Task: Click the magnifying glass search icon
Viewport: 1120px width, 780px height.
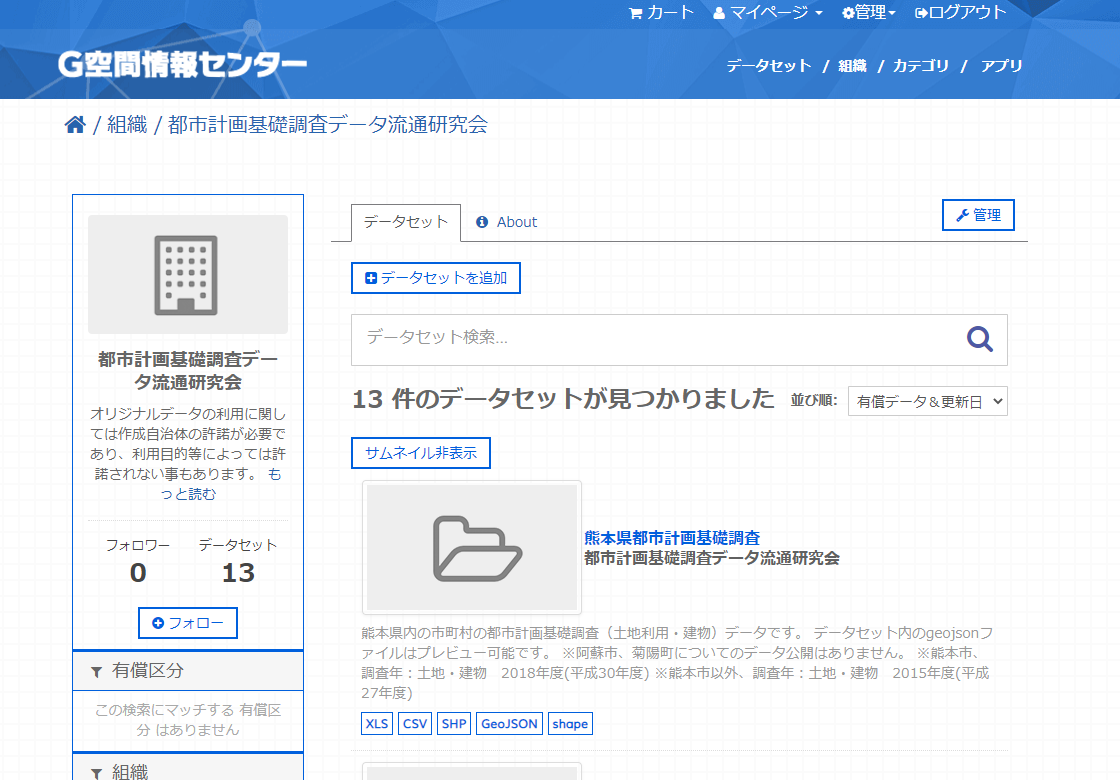Action: point(979,340)
